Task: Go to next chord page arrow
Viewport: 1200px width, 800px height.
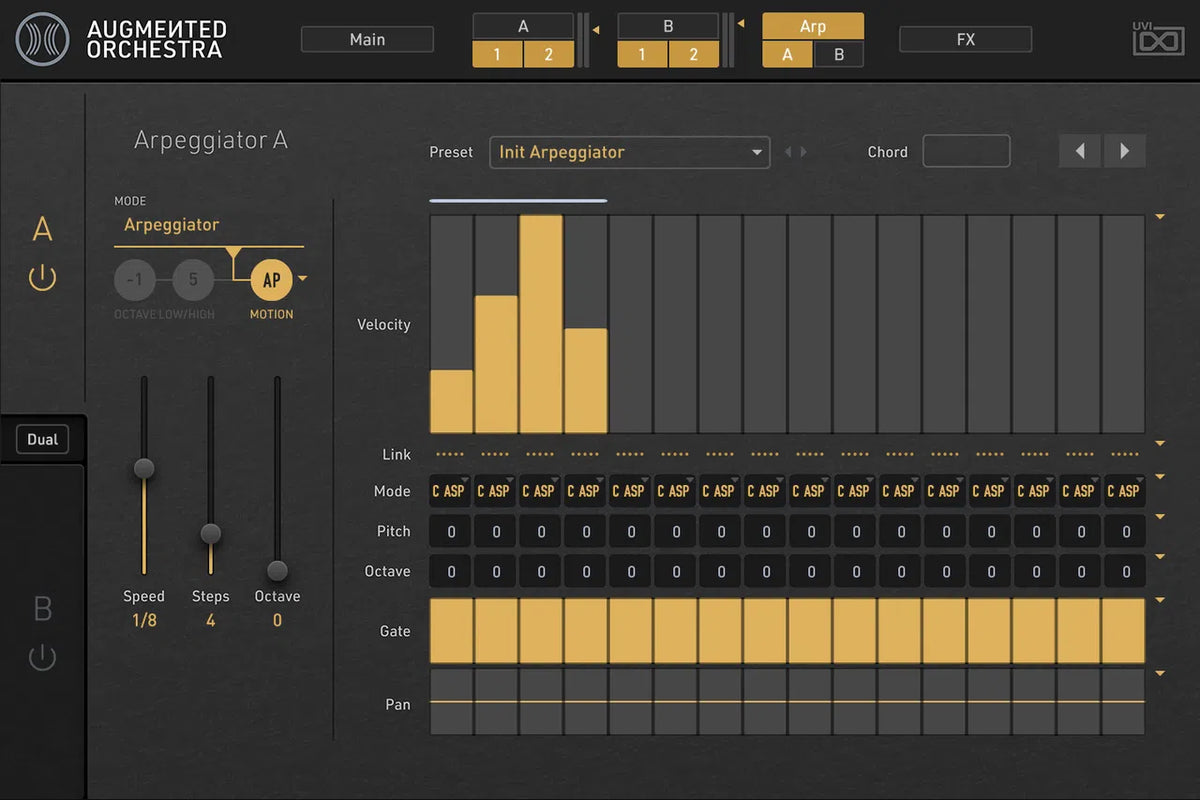Action: 1125,152
